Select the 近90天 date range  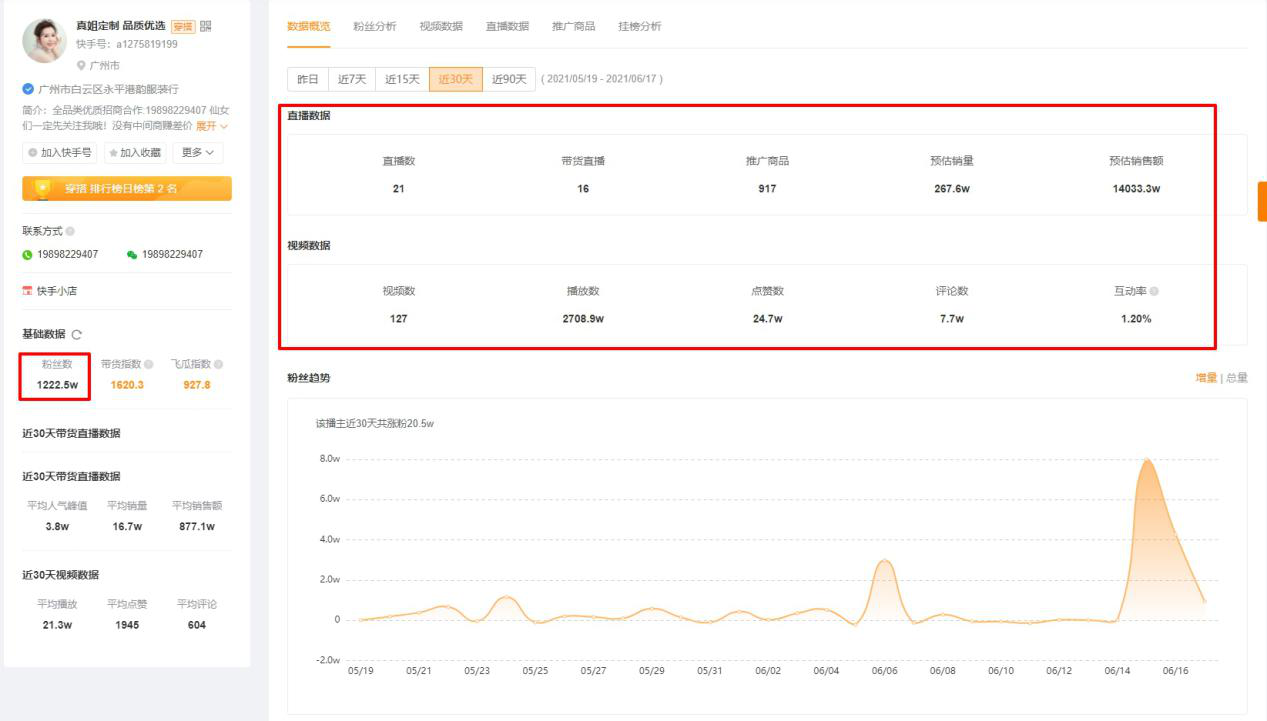click(x=509, y=79)
